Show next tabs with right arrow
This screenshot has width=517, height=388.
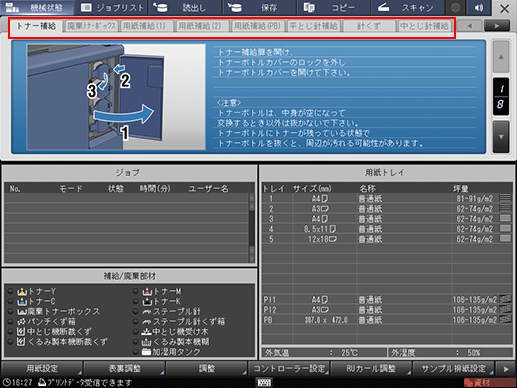[497, 26]
